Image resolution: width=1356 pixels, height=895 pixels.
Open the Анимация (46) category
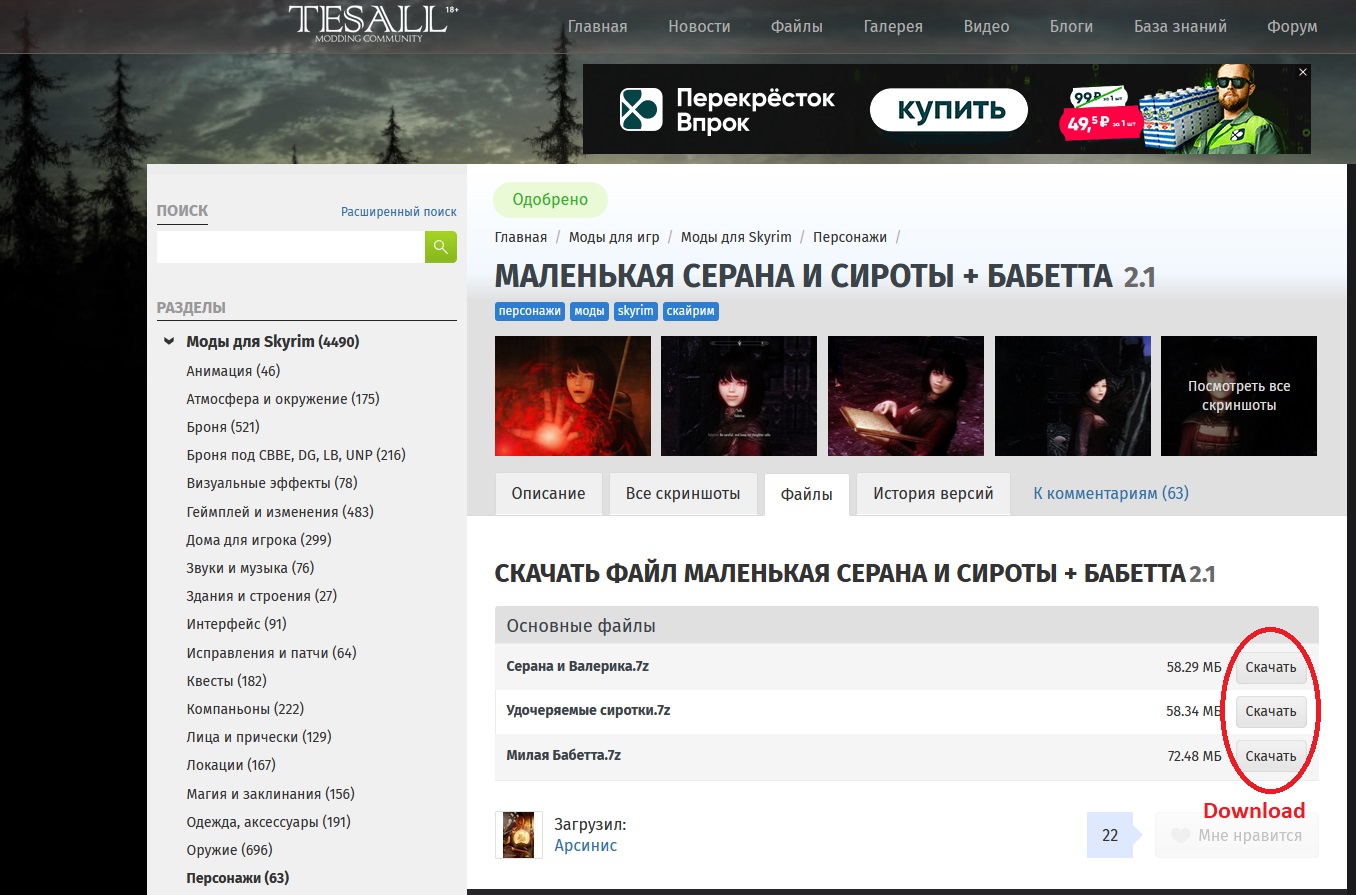pos(233,371)
